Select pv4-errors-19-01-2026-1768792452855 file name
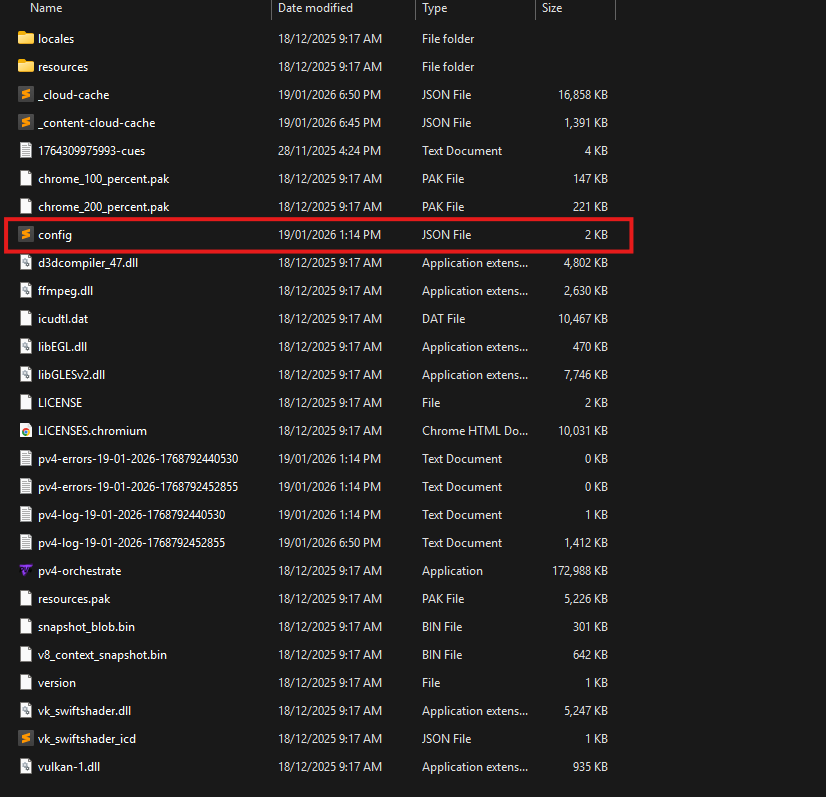Image resolution: width=826 pixels, height=797 pixels. click(x=138, y=487)
